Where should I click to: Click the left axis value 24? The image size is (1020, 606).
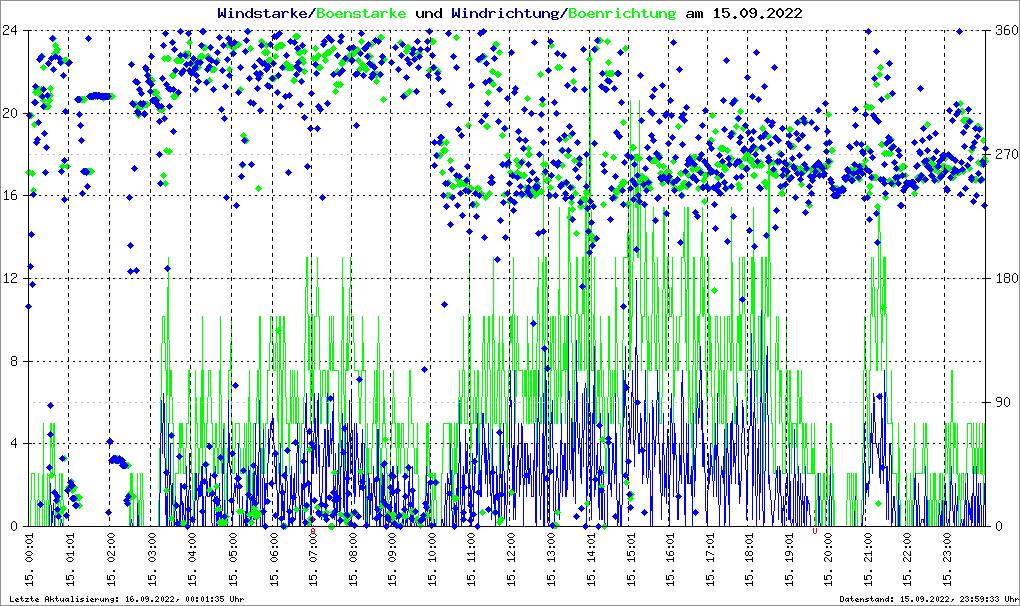coord(12,30)
